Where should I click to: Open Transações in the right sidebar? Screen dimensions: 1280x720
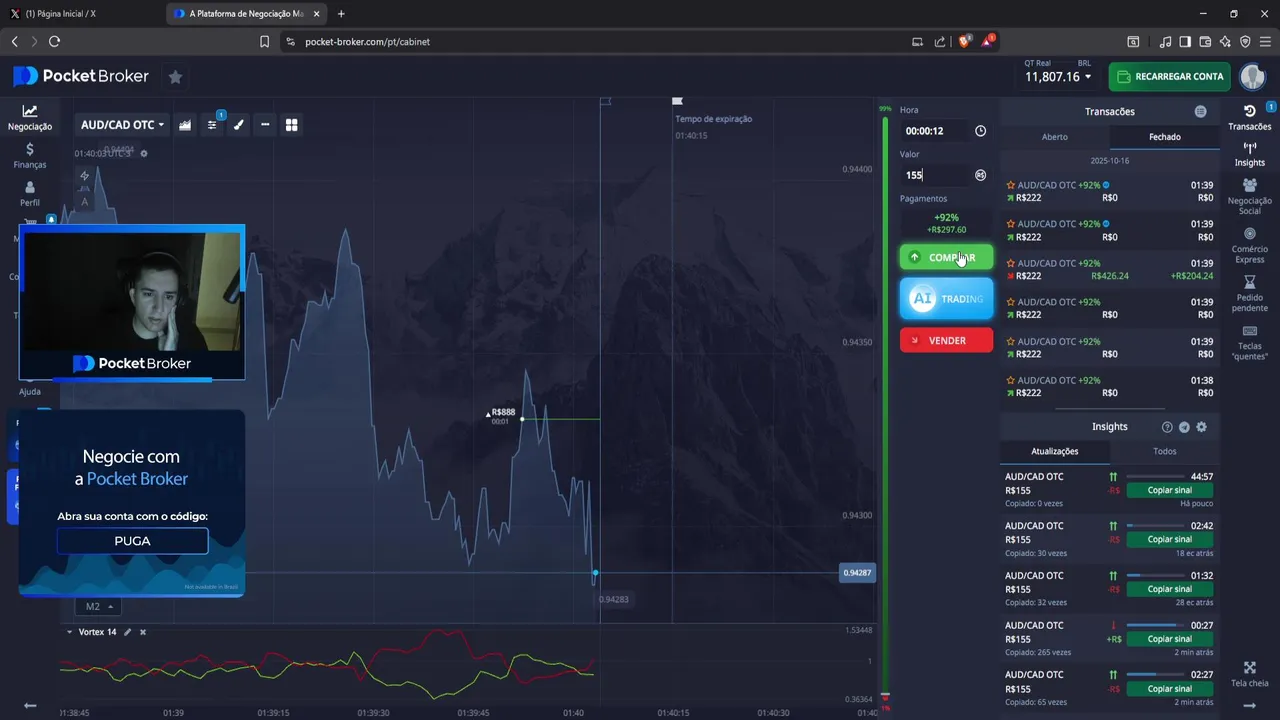pyautogui.click(x=1249, y=118)
